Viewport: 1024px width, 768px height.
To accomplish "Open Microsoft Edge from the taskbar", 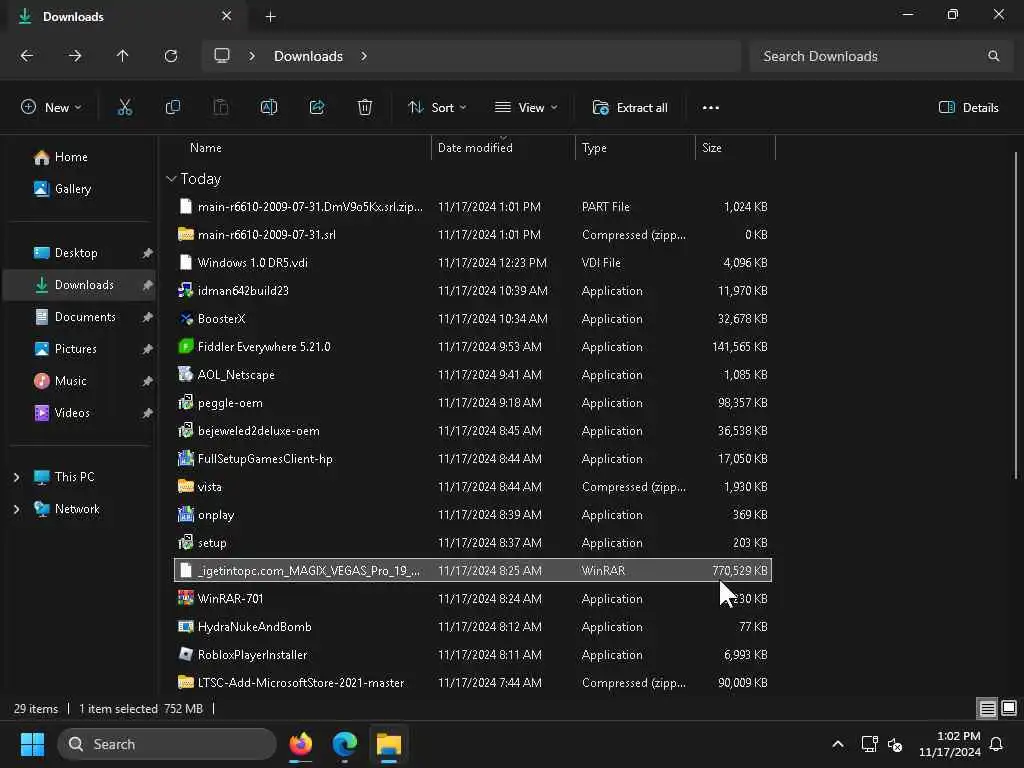I will pyautogui.click(x=345, y=744).
